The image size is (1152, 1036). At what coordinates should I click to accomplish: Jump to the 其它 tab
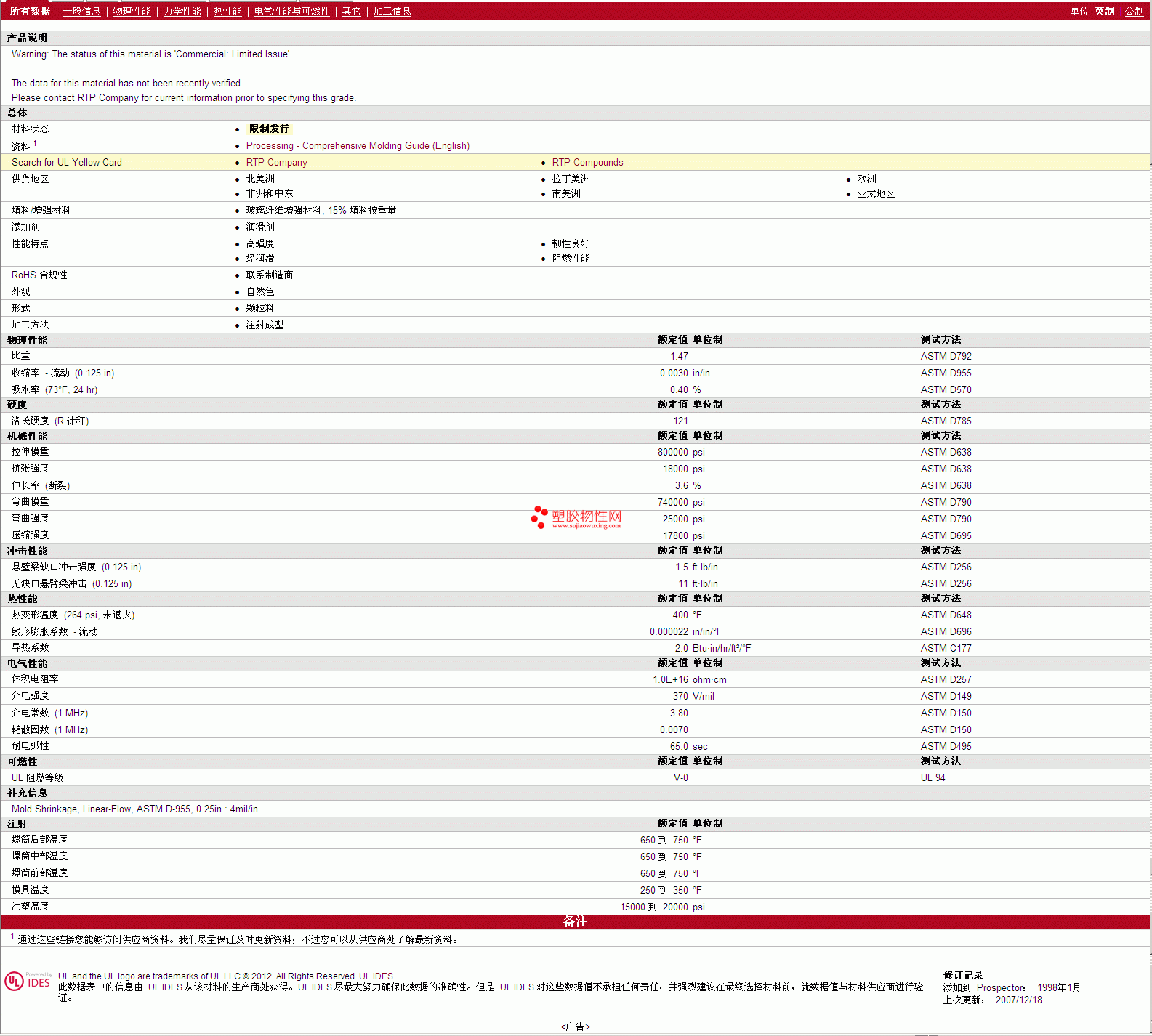click(351, 12)
